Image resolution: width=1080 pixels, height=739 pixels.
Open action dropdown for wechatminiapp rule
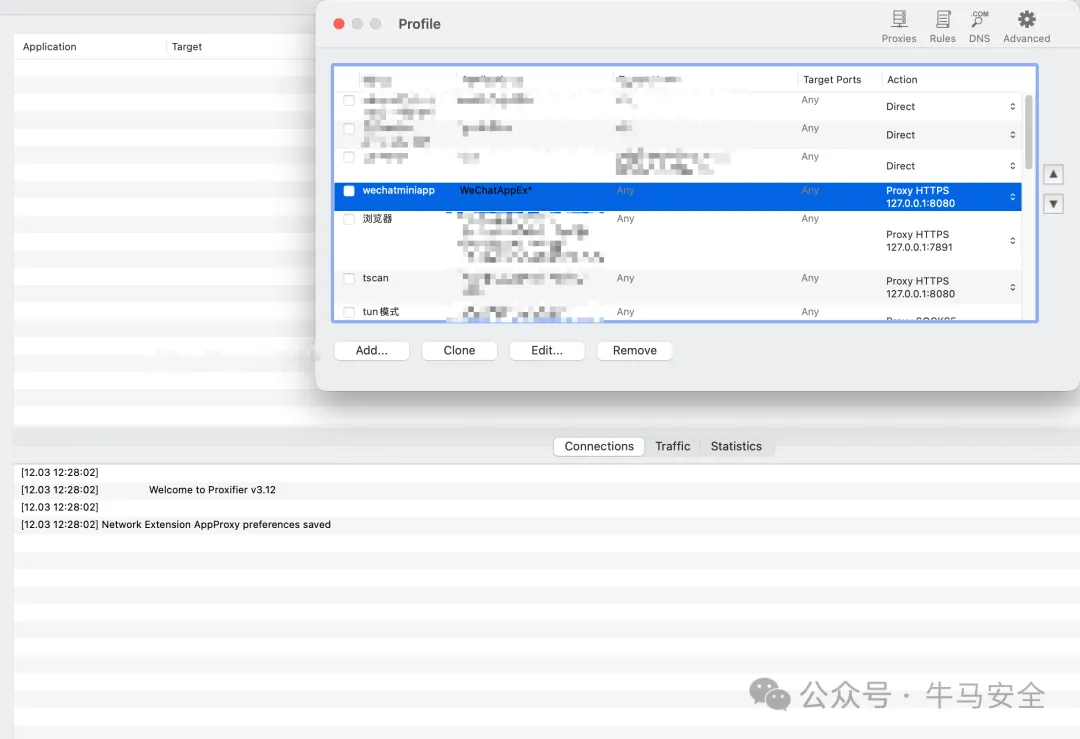click(x=1012, y=197)
